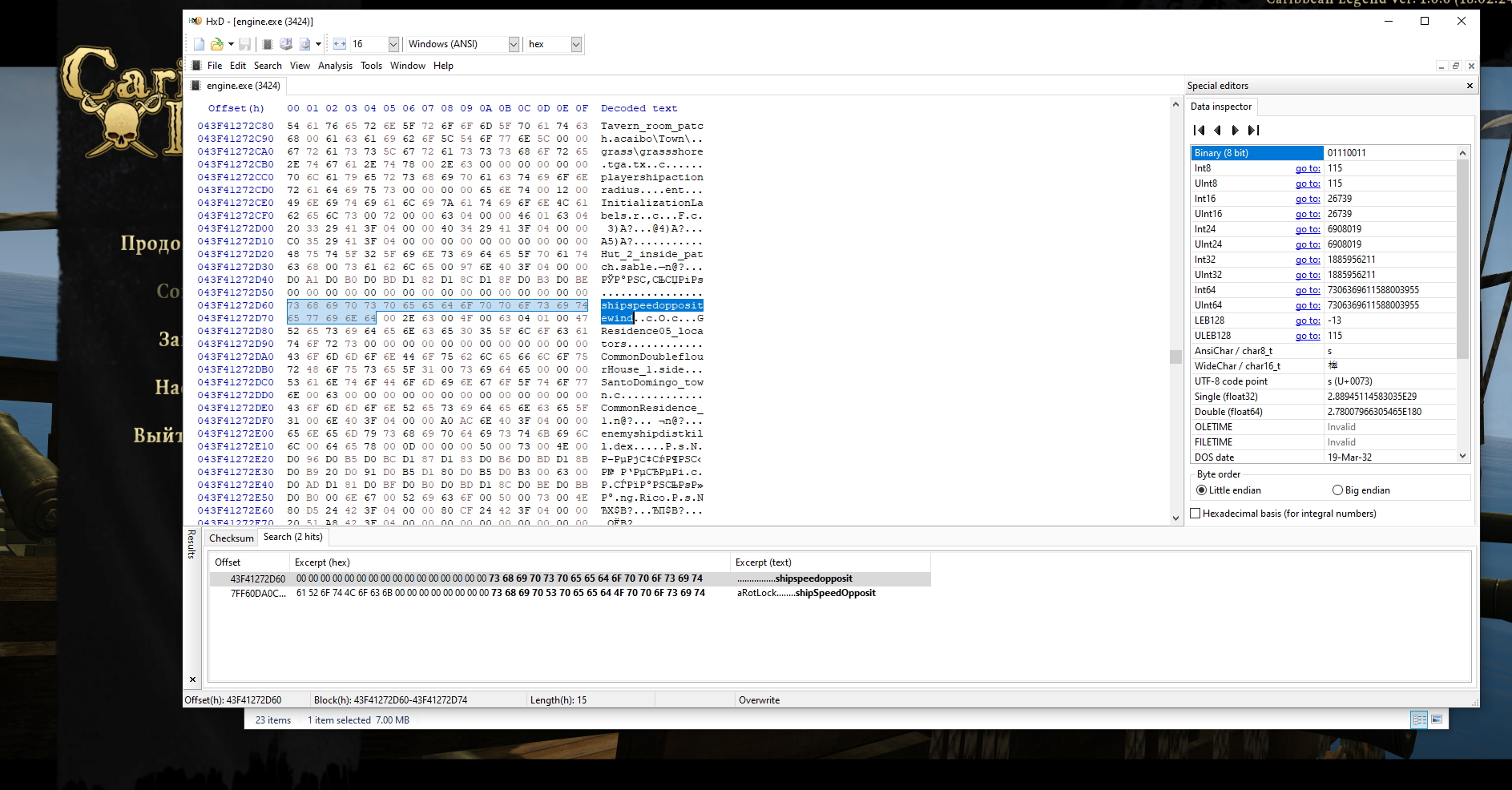Click the next byte arrow in Data inspector

[1235, 130]
